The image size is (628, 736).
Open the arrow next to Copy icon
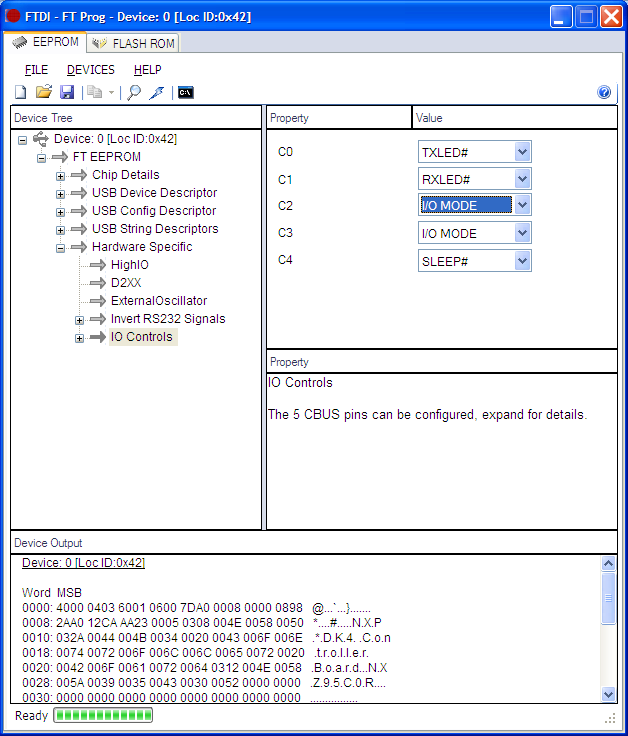click(x=112, y=92)
